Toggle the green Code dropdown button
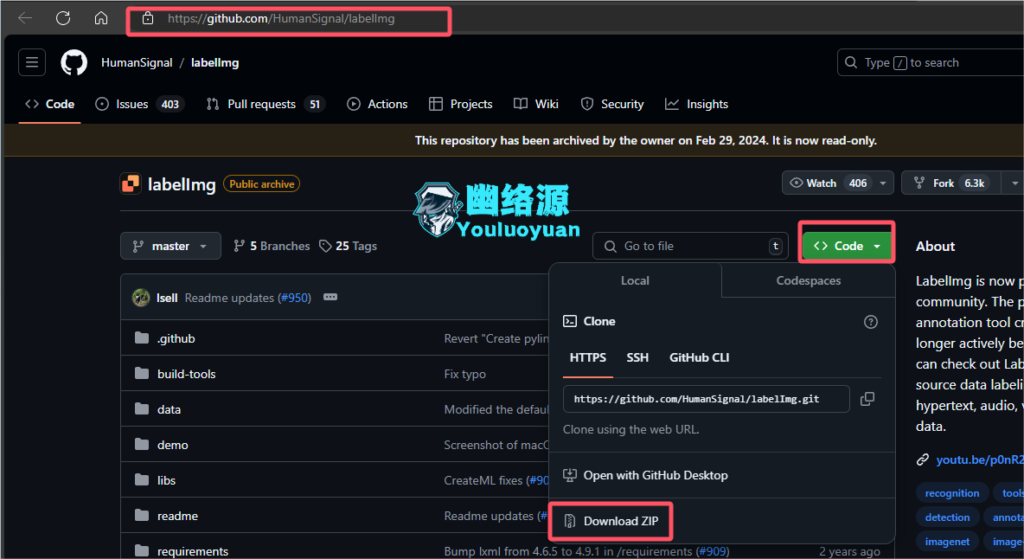Viewport: 1024px width, 559px height. point(847,246)
